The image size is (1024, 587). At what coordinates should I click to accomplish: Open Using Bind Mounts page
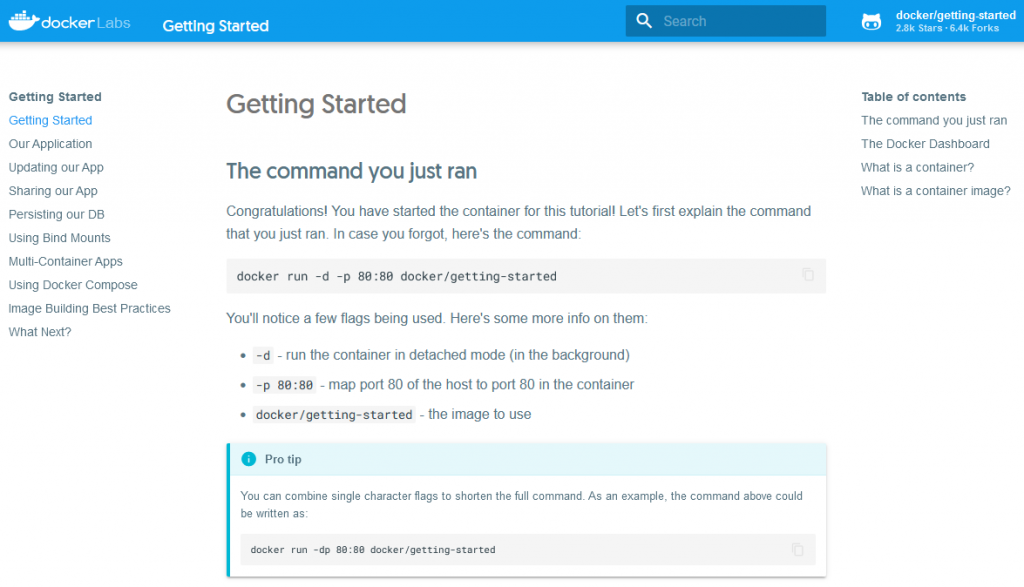[59, 238]
